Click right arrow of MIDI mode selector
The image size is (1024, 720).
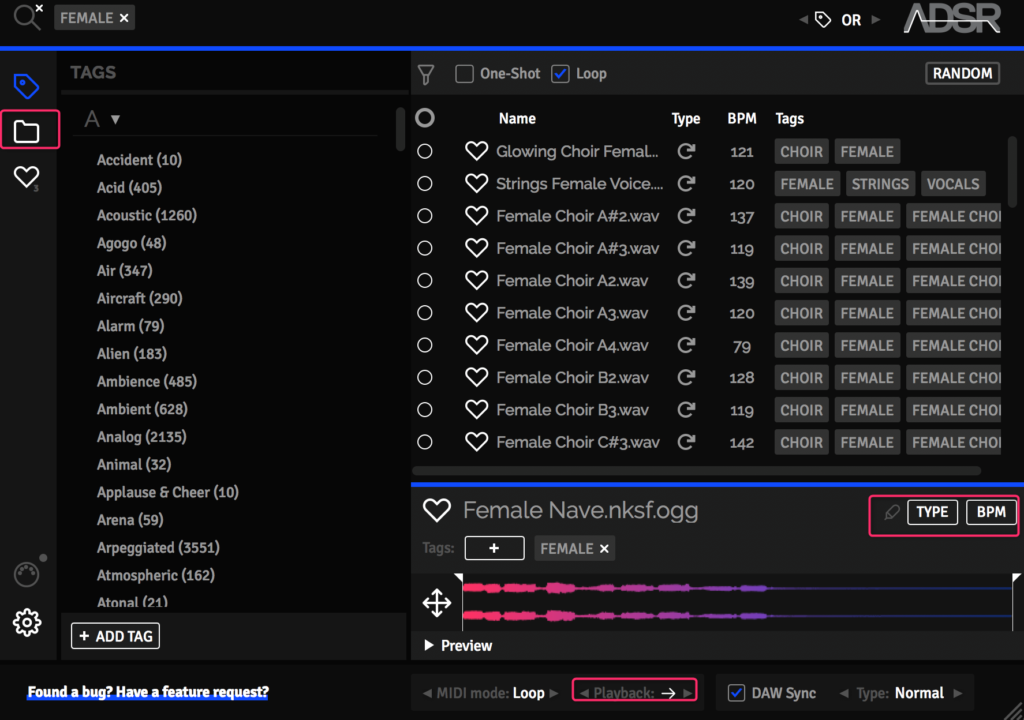pyautogui.click(x=554, y=693)
